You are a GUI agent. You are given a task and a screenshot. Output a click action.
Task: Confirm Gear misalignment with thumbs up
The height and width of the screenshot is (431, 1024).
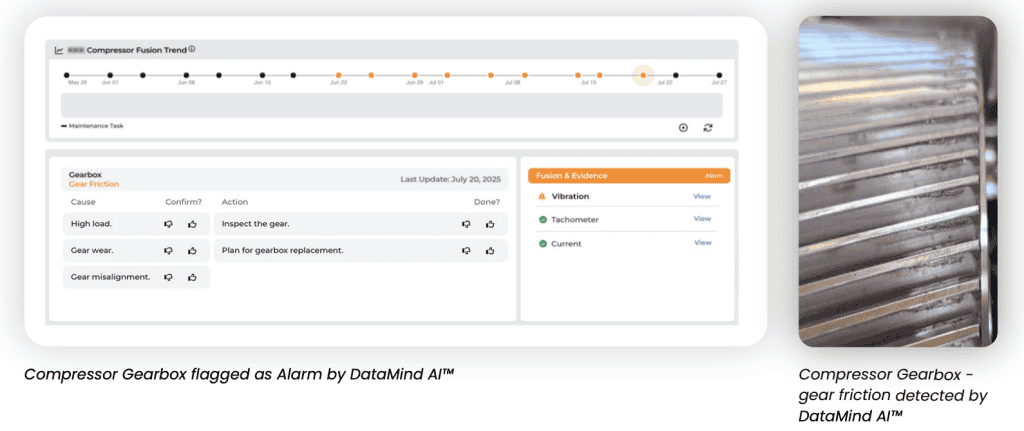coord(192,277)
